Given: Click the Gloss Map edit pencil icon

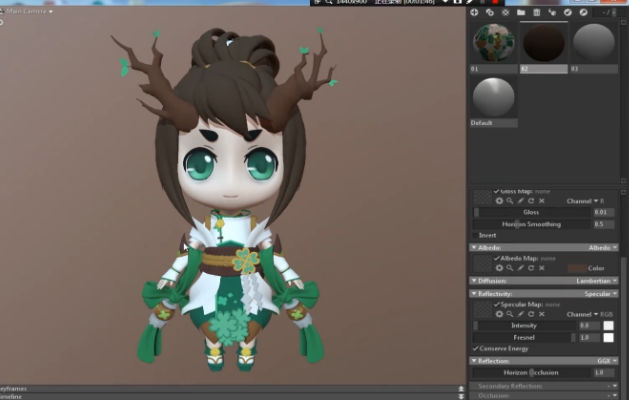Looking at the screenshot, I should (x=520, y=201).
